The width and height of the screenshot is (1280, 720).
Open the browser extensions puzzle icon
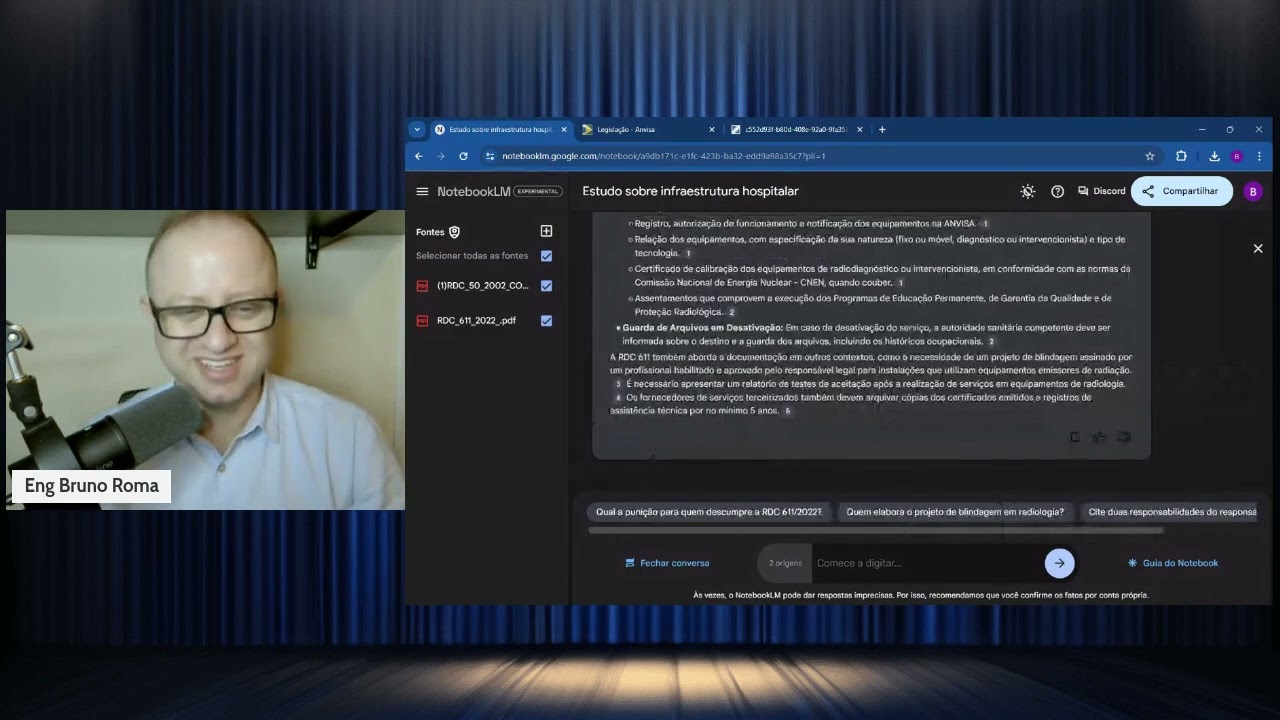[1181, 156]
